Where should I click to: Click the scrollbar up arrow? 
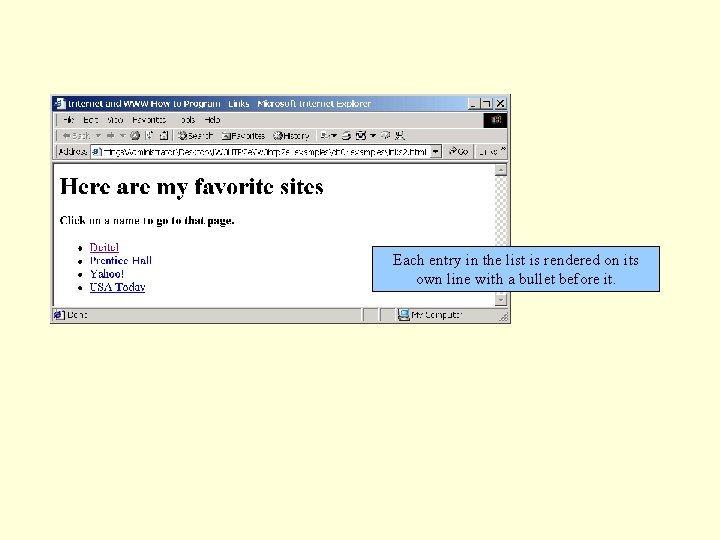coord(501,170)
